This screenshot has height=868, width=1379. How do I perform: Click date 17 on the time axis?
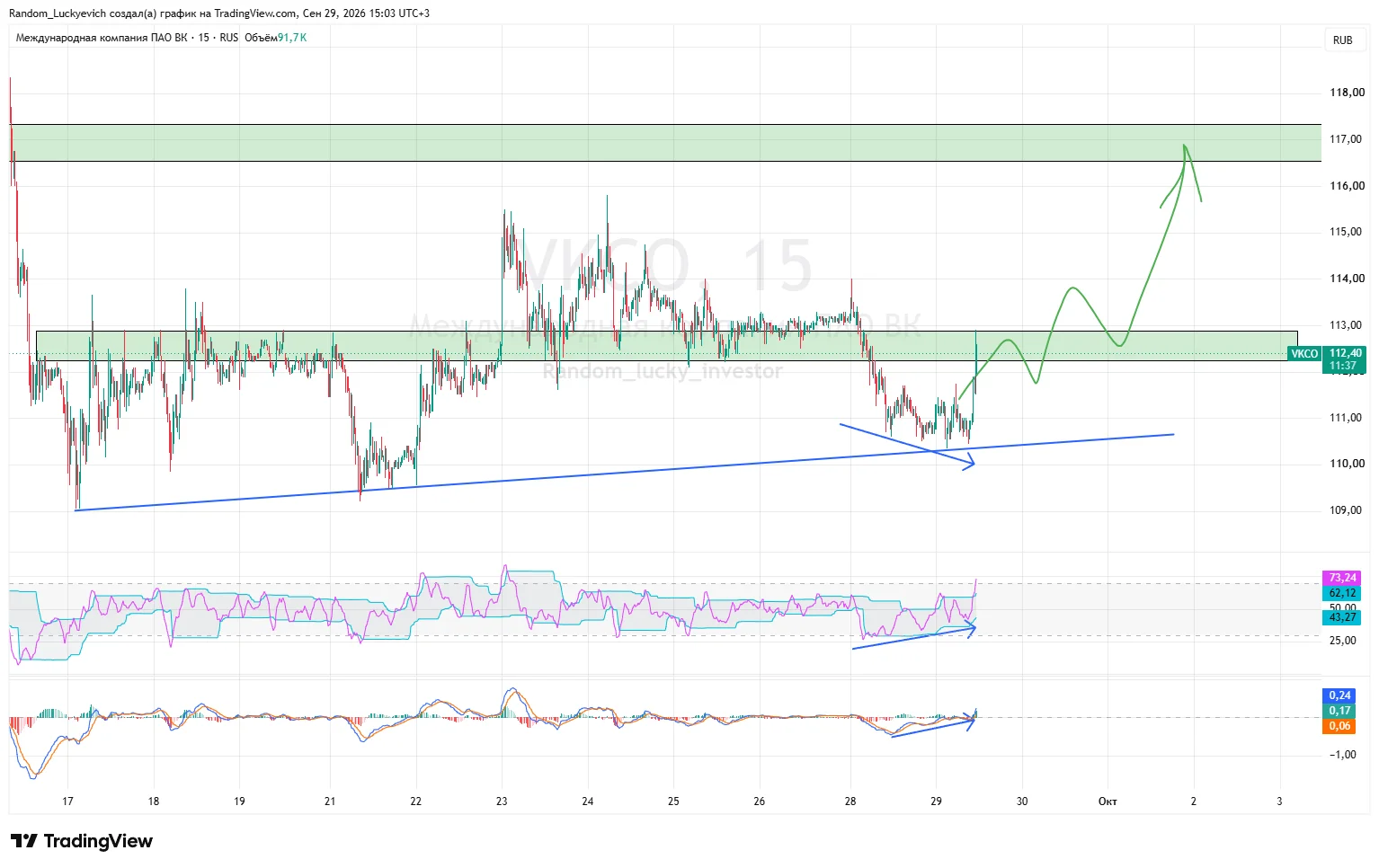pos(67,802)
